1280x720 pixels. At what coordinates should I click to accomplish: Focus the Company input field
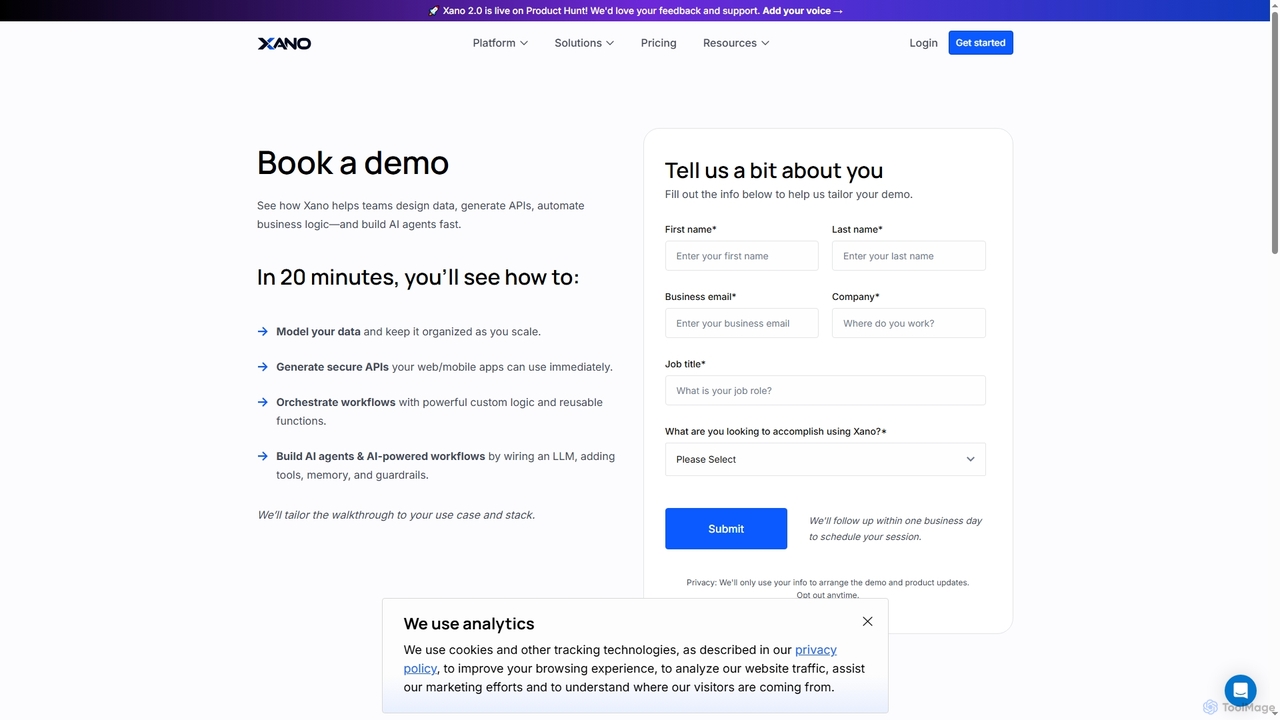pos(908,323)
